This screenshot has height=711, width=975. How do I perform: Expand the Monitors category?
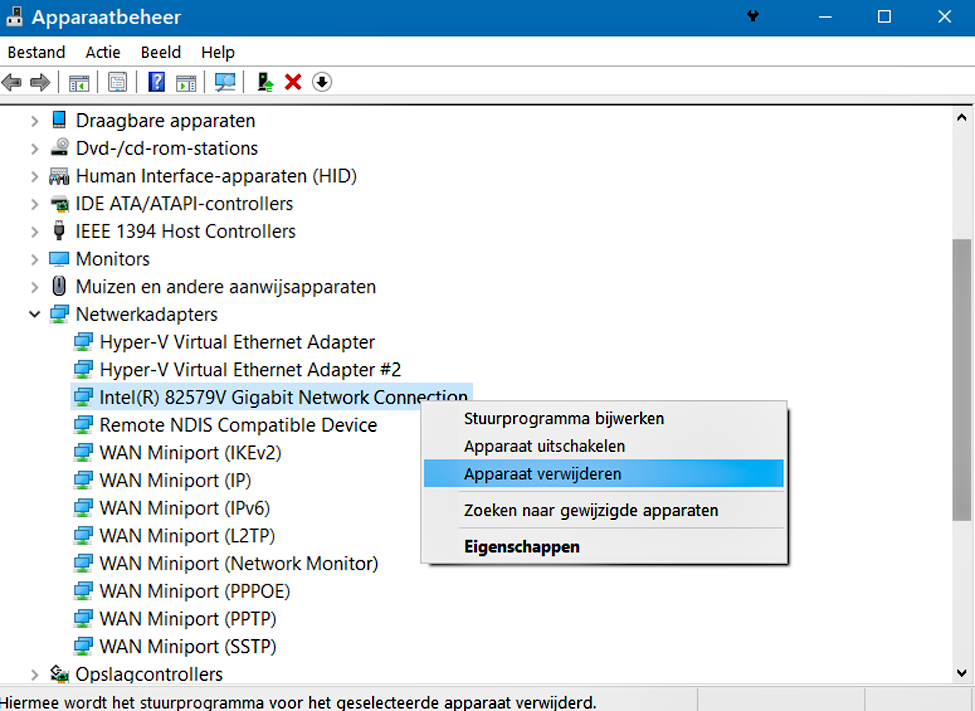[x=35, y=259]
